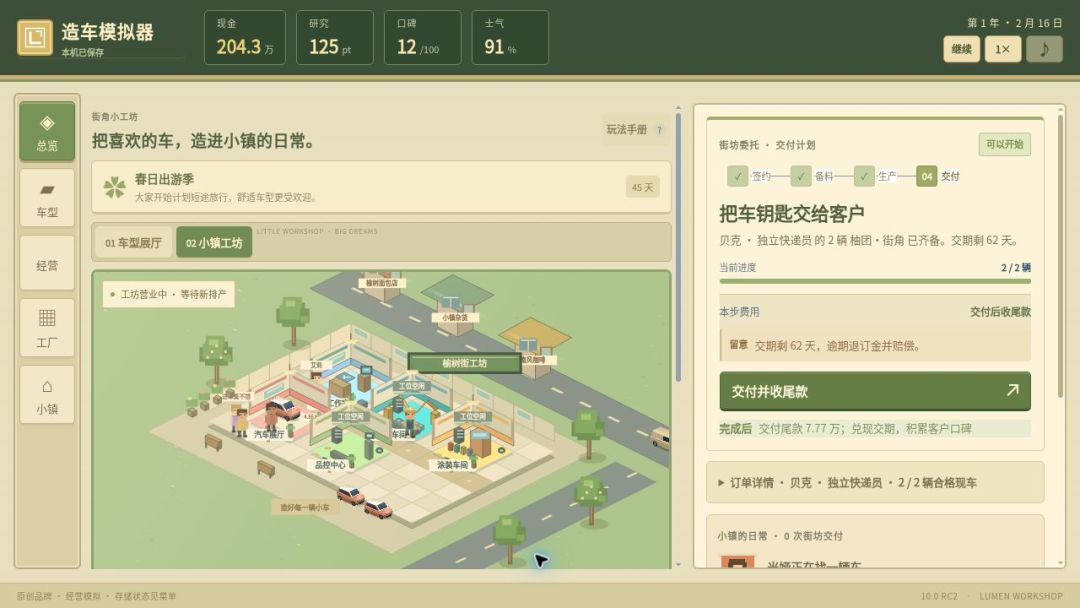
Task: Click the LUMEN WORKSHOP footer text
Action: pyautogui.click(x=1021, y=596)
